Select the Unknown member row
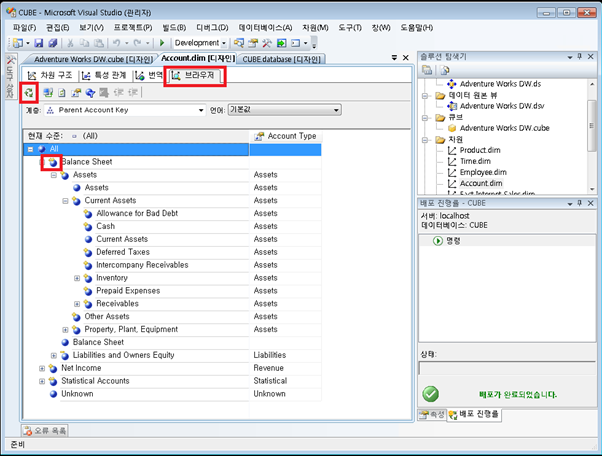 pyautogui.click(x=77, y=394)
